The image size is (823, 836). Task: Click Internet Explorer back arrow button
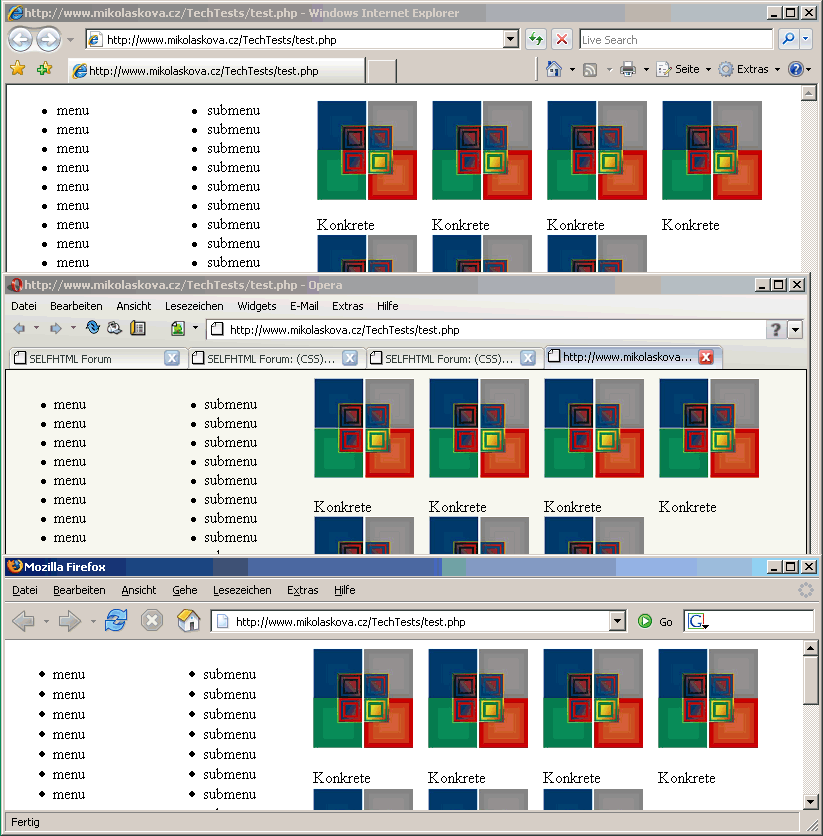20,39
